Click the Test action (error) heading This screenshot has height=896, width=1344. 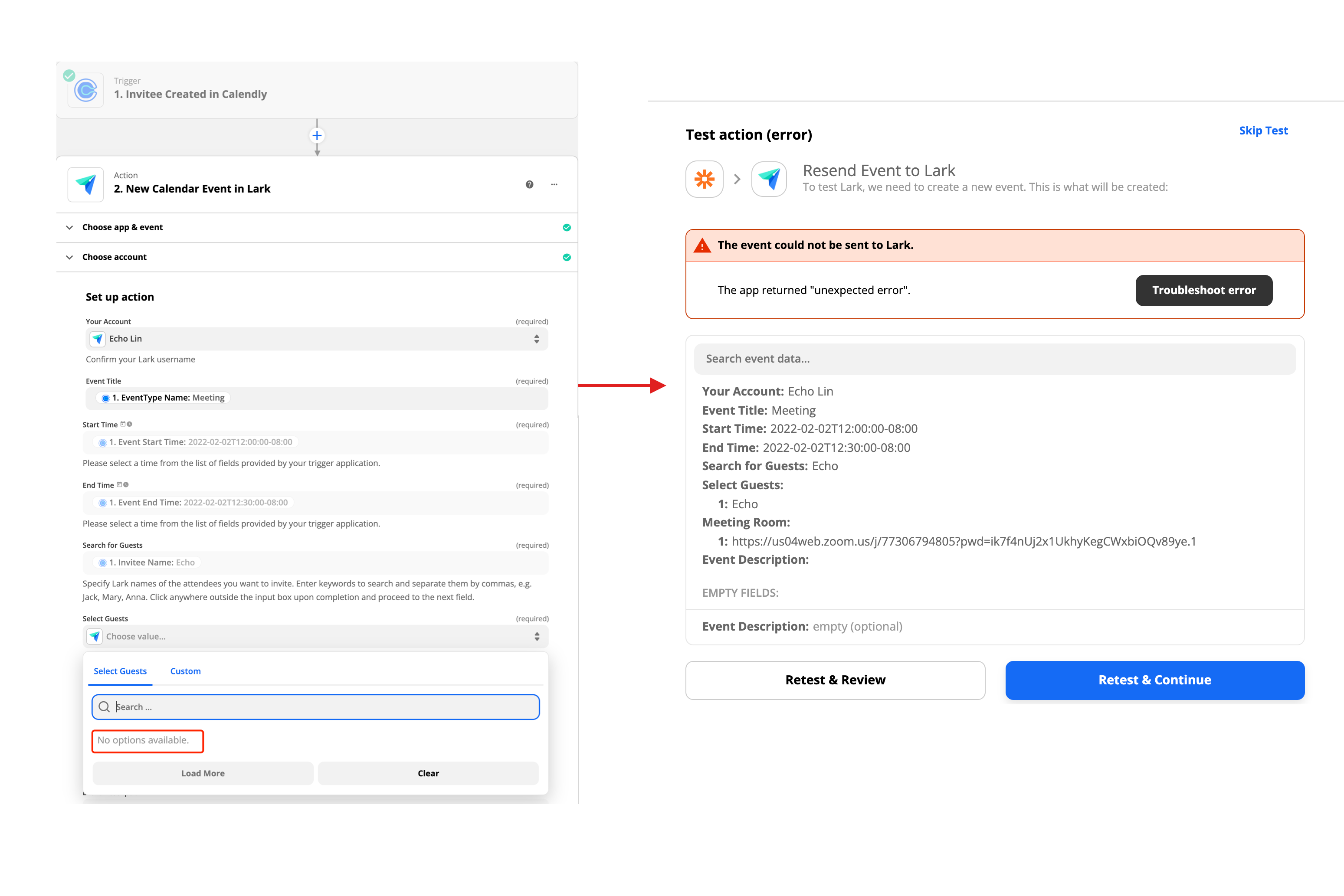tap(749, 135)
